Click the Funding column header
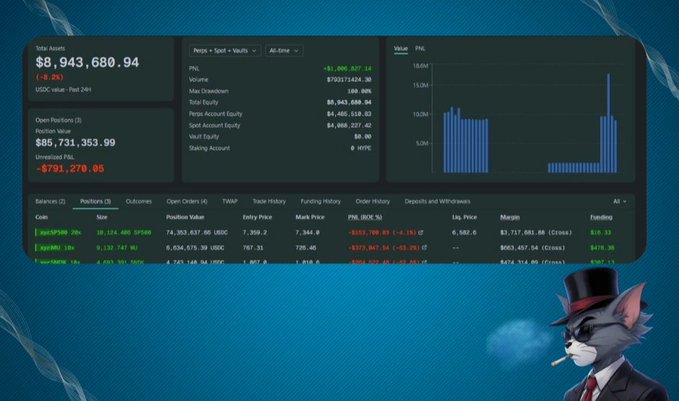Viewport: 679px width, 401px height. click(x=601, y=217)
